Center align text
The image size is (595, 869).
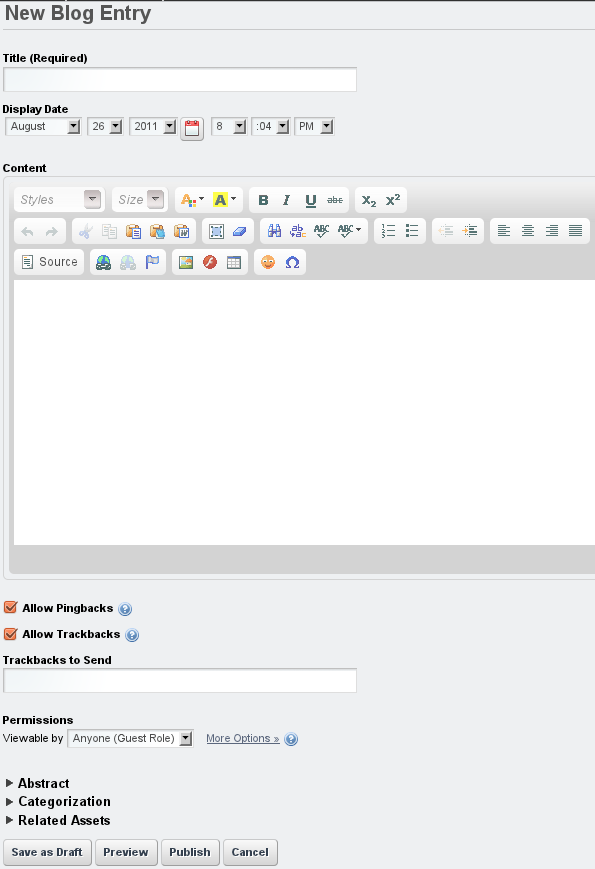[527, 231]
